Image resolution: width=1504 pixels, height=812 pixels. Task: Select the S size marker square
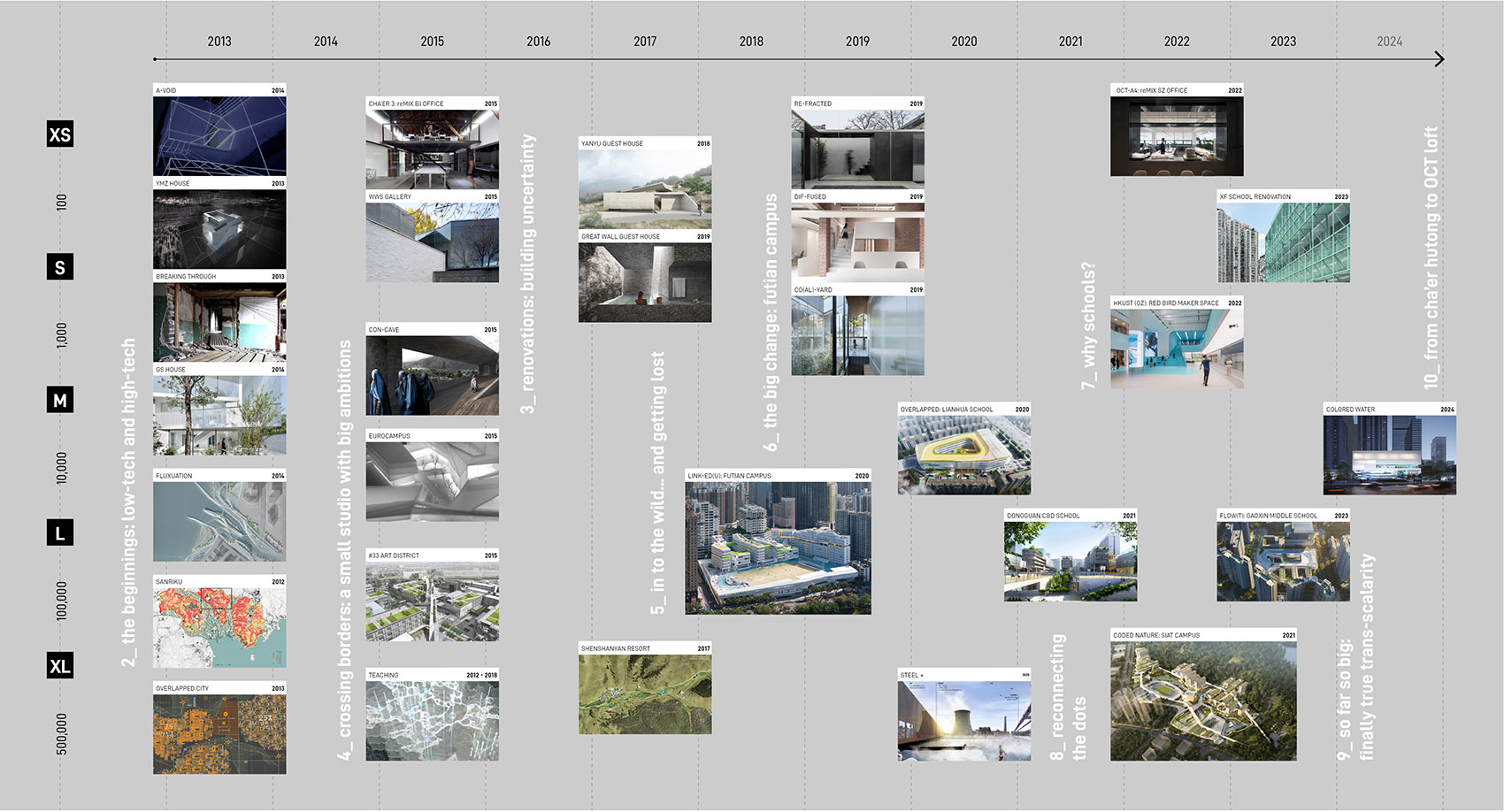point(59,267)
